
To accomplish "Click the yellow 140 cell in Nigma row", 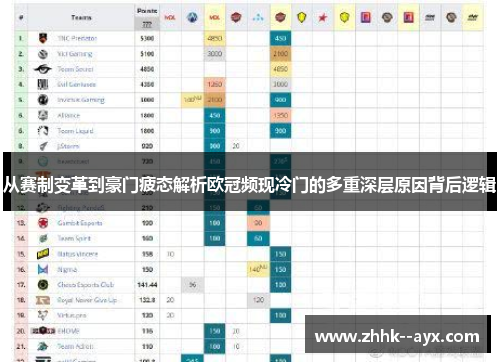I will coord(258,269).
